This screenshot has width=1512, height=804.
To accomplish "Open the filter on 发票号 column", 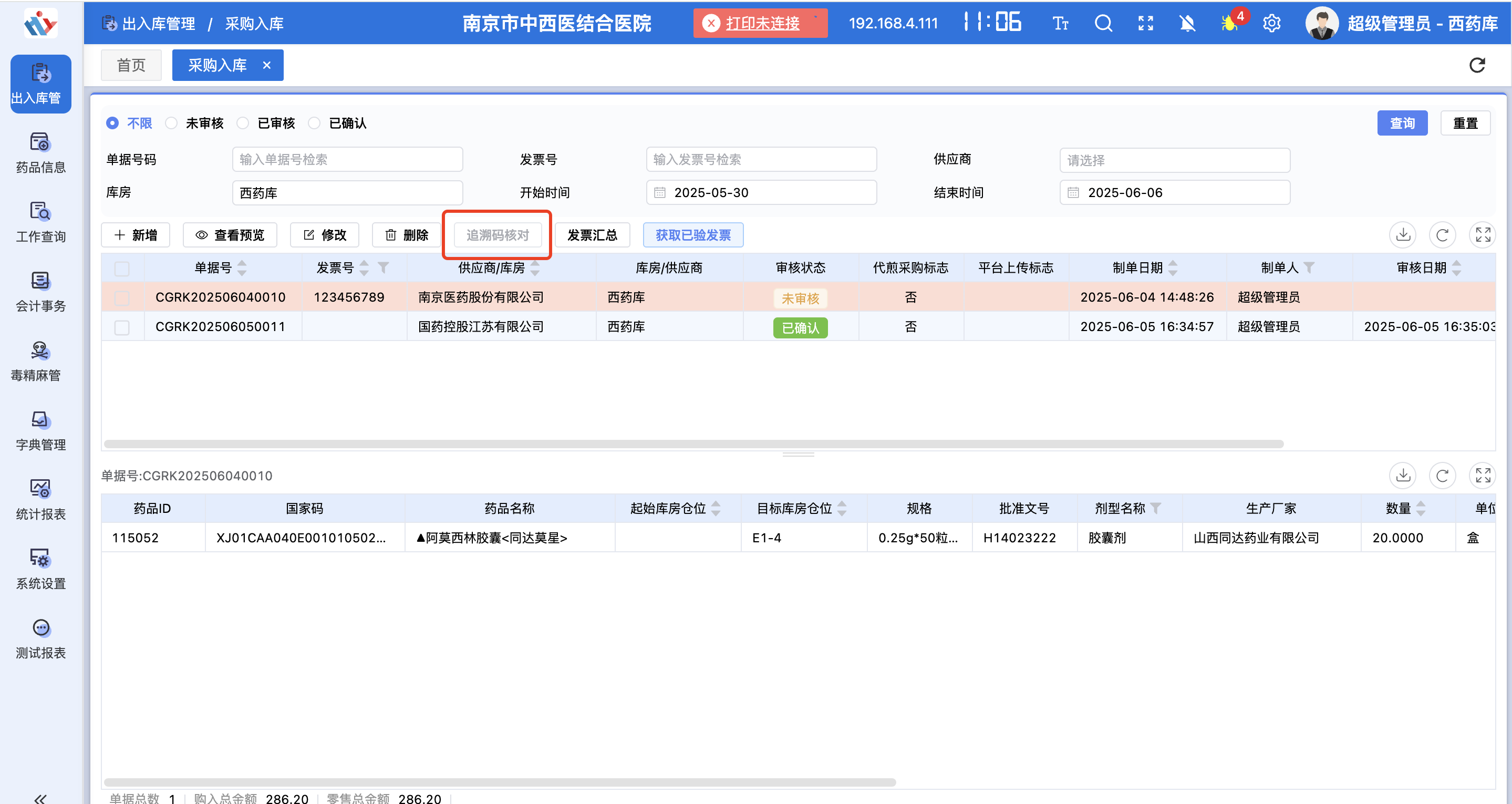I will pyautogui.click(x=385, y=268).
